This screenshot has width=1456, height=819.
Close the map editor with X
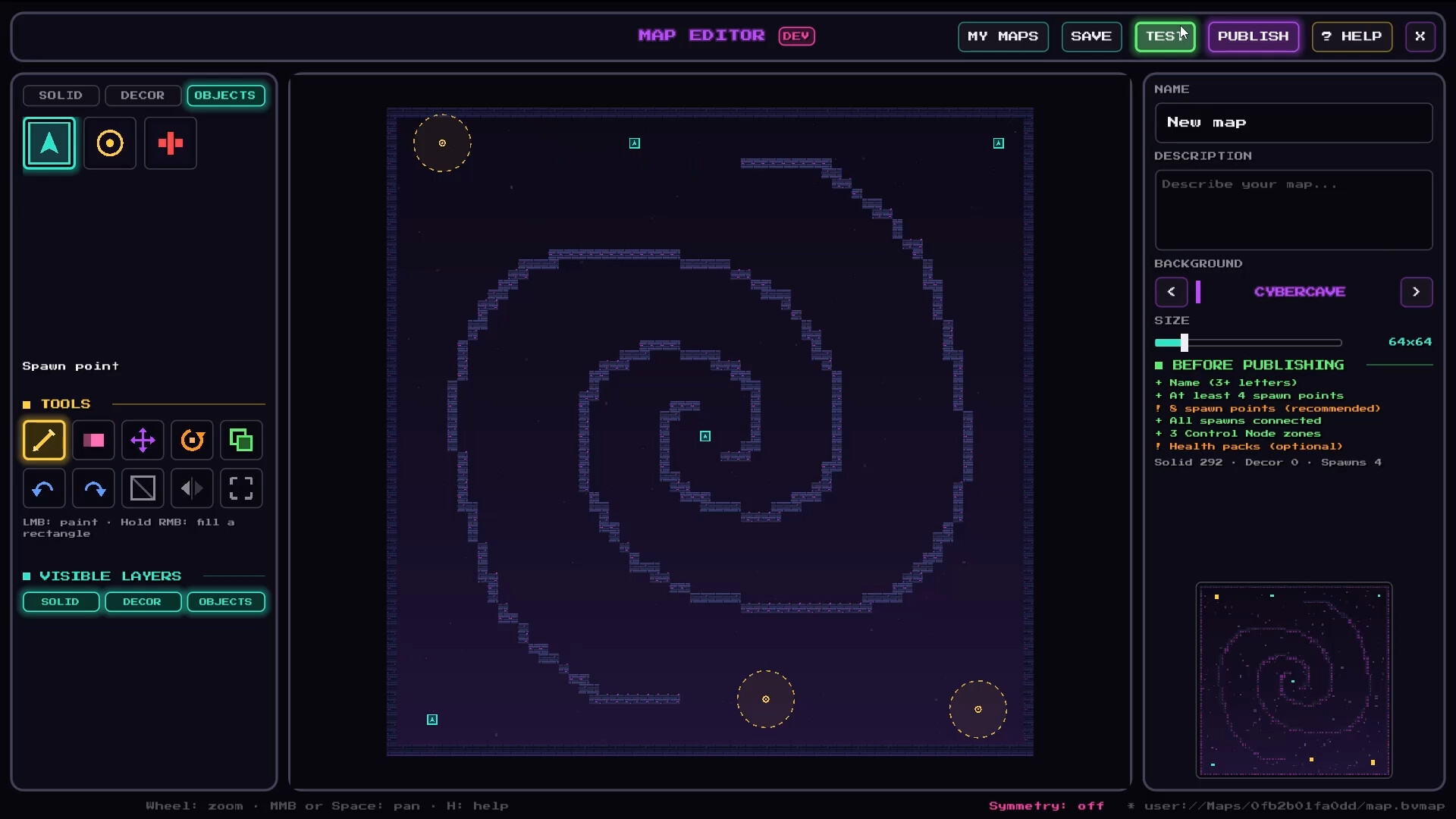[x=1420, y=36]
